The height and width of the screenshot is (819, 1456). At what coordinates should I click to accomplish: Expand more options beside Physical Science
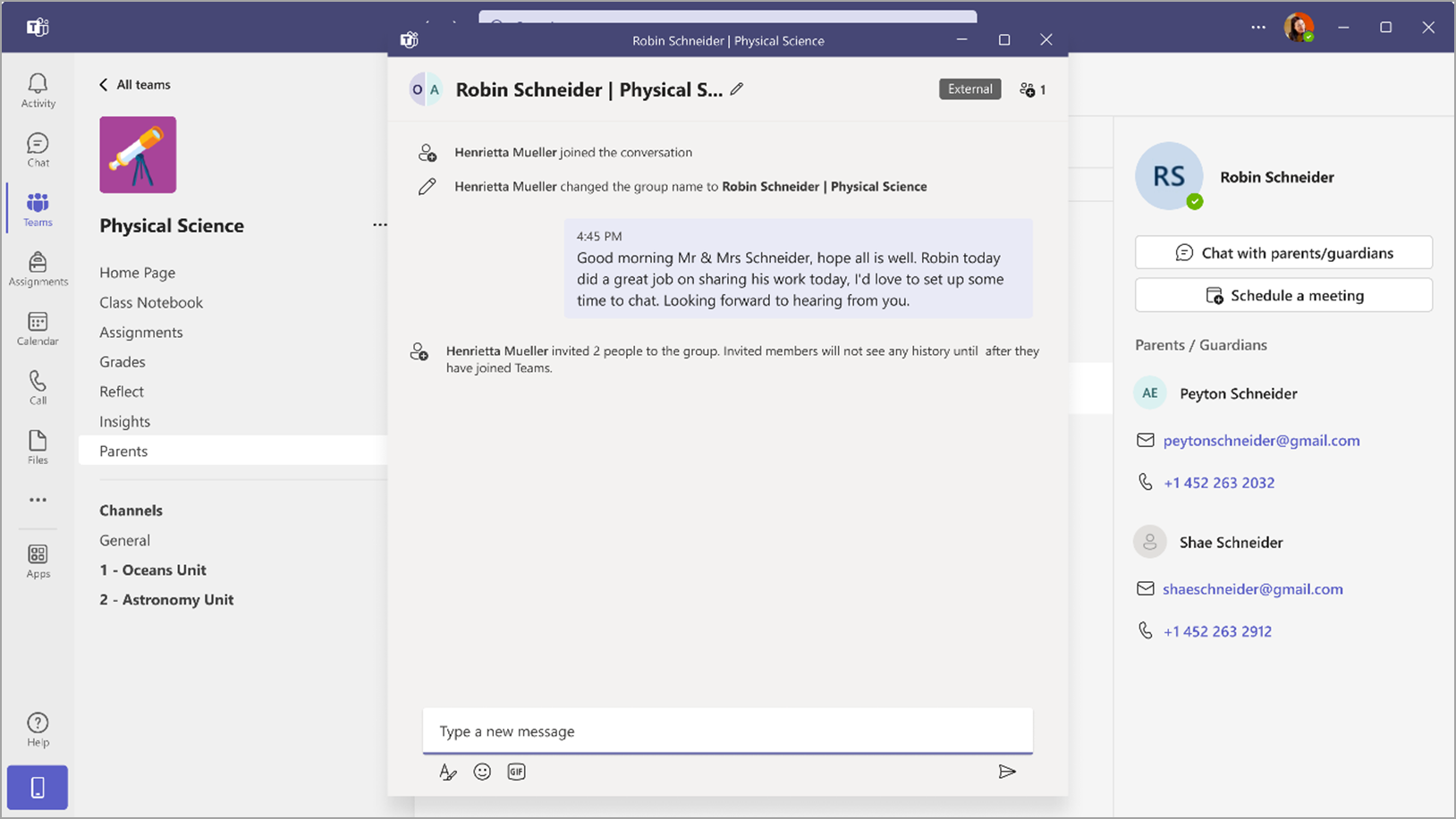[x=380, y=225]
